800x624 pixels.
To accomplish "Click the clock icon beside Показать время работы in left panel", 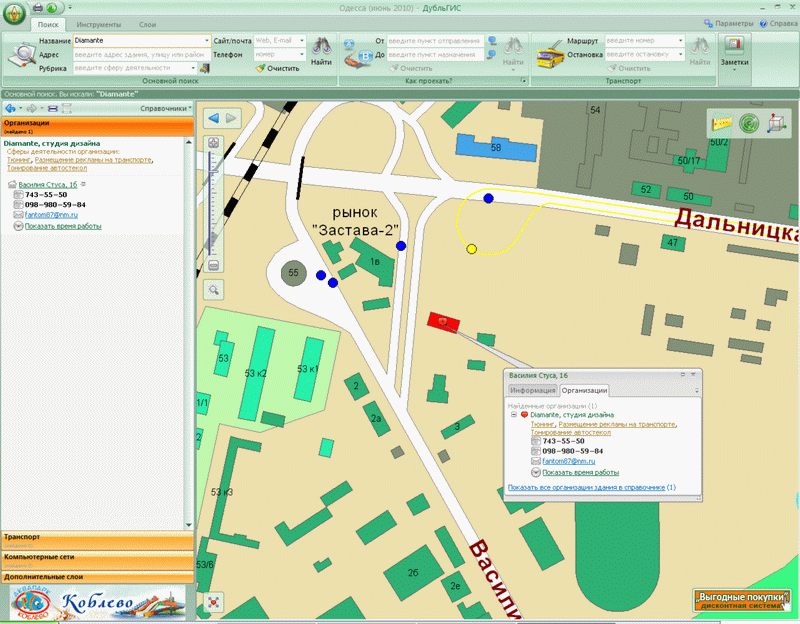I will (18, 226).
